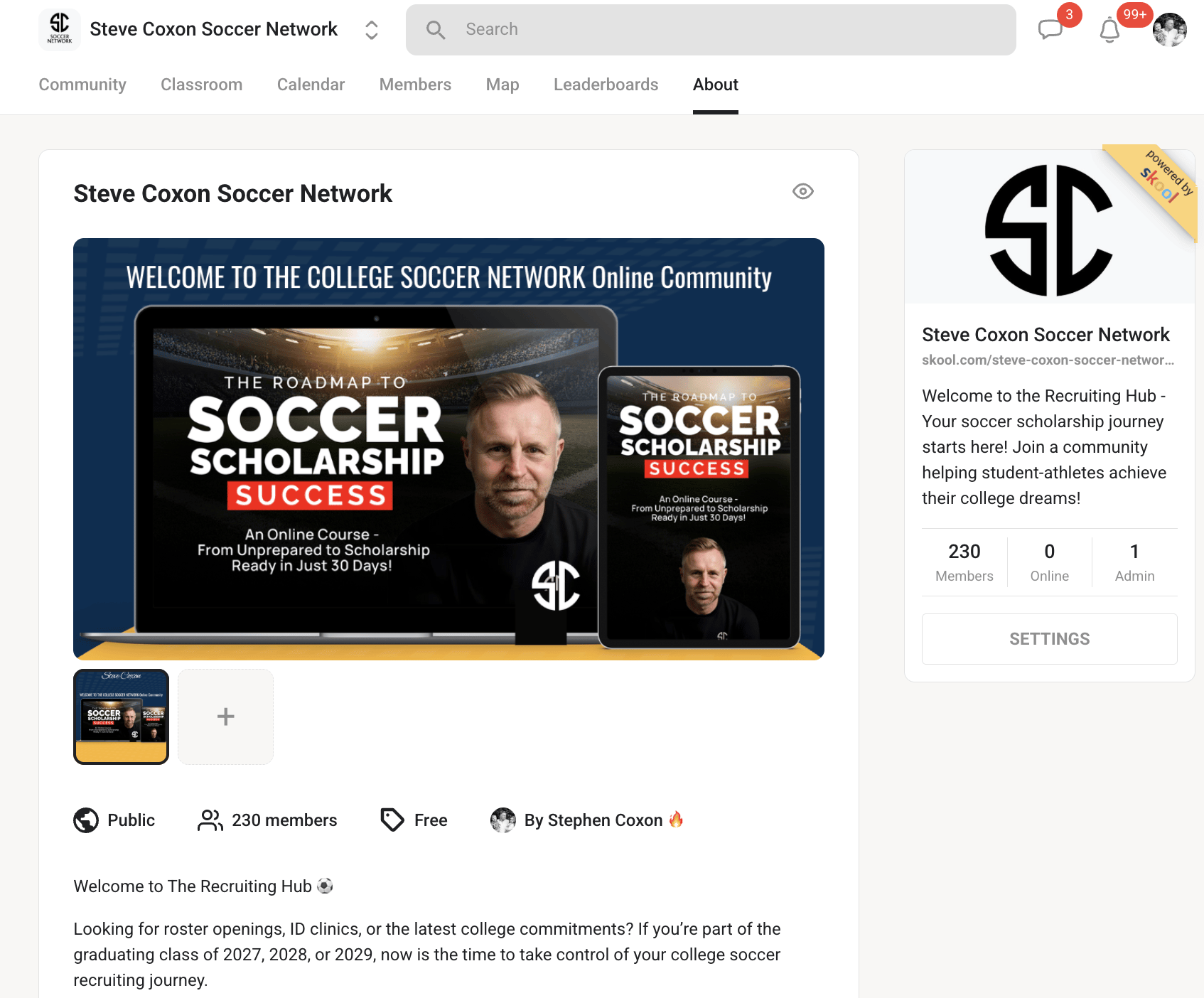Click the search magnifier icon

tap(436, 30)
